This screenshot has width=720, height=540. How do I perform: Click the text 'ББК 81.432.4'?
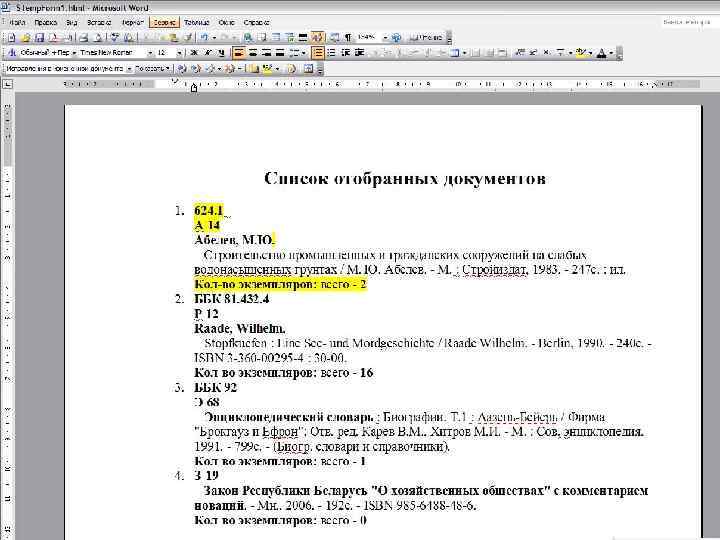click(x=231, y=298)
